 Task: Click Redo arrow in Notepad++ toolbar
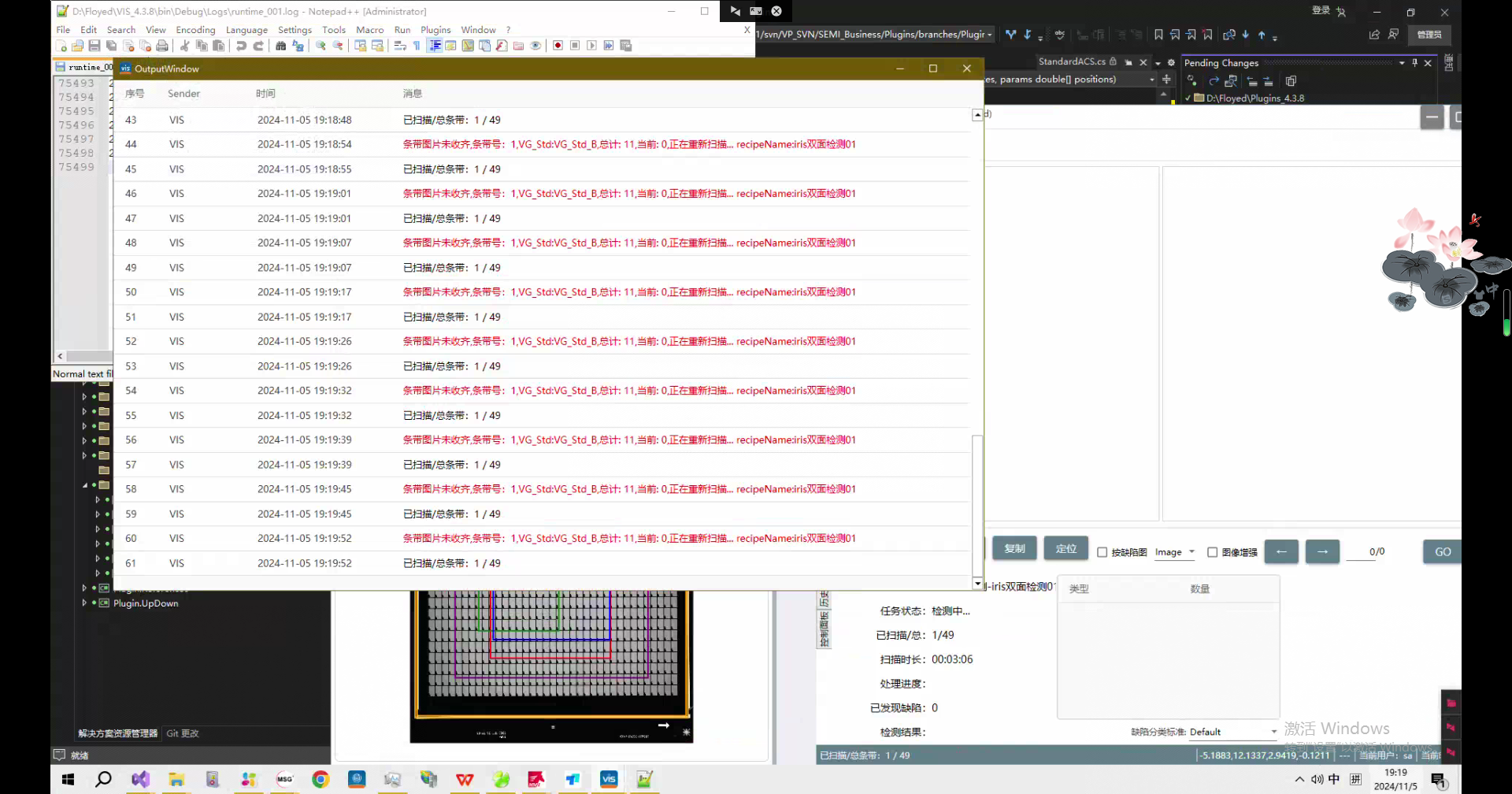click(258, 46)
